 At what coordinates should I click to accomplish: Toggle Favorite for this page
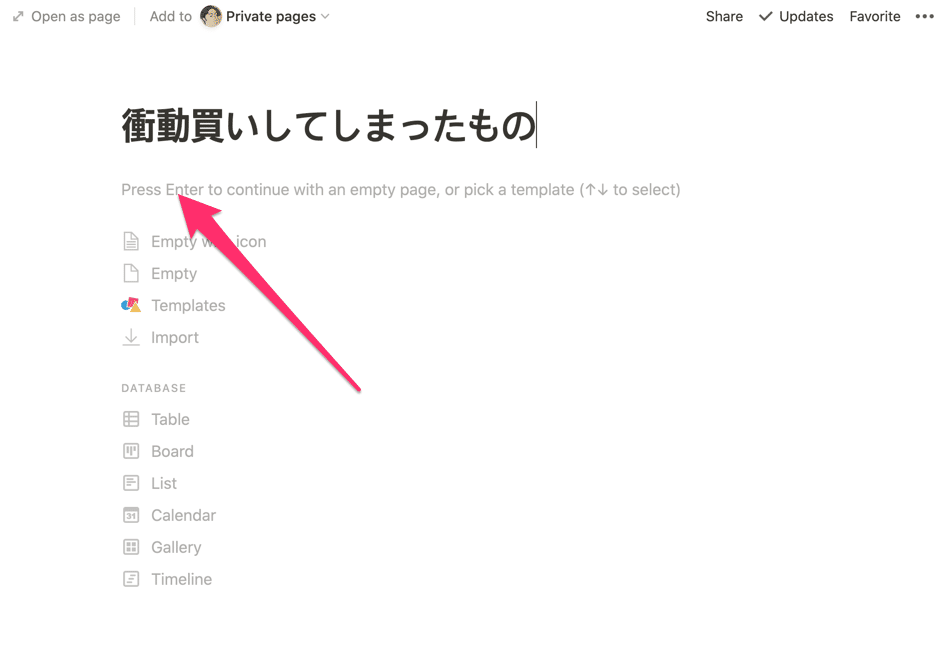coord(875,16)
